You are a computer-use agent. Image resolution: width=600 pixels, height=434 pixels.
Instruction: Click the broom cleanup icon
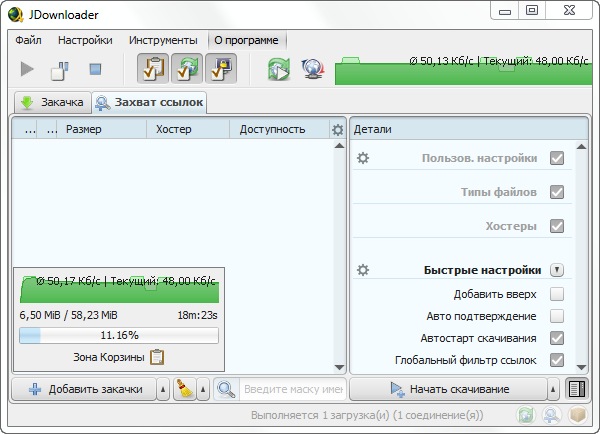[184, 389]
